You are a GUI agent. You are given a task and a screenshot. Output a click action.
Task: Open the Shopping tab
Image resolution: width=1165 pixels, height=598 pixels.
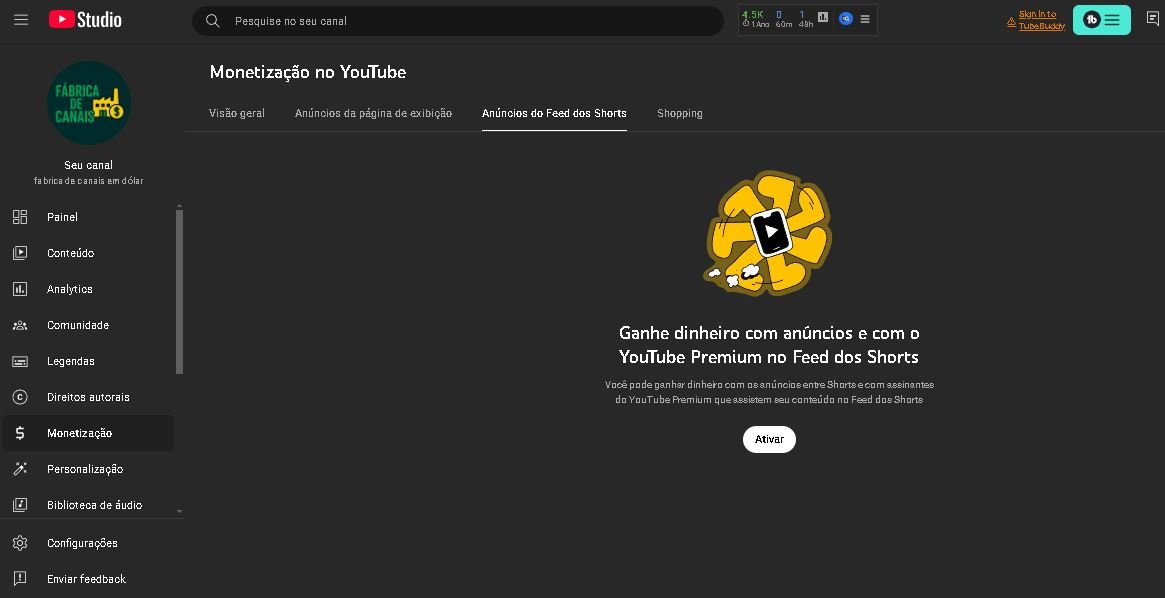(x=680, y=114)
